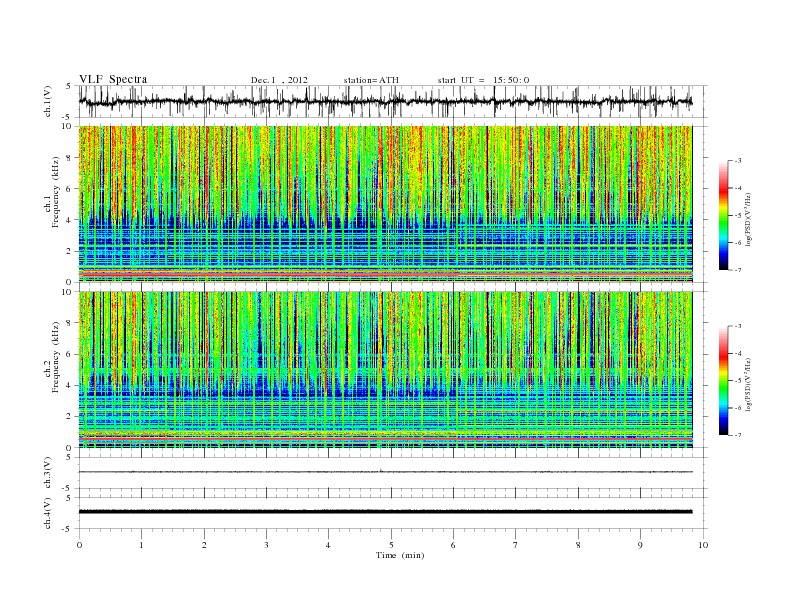Screen dimensions: 792x612
Task: Click the time axis tick label "3"
Action: point(266,545)
